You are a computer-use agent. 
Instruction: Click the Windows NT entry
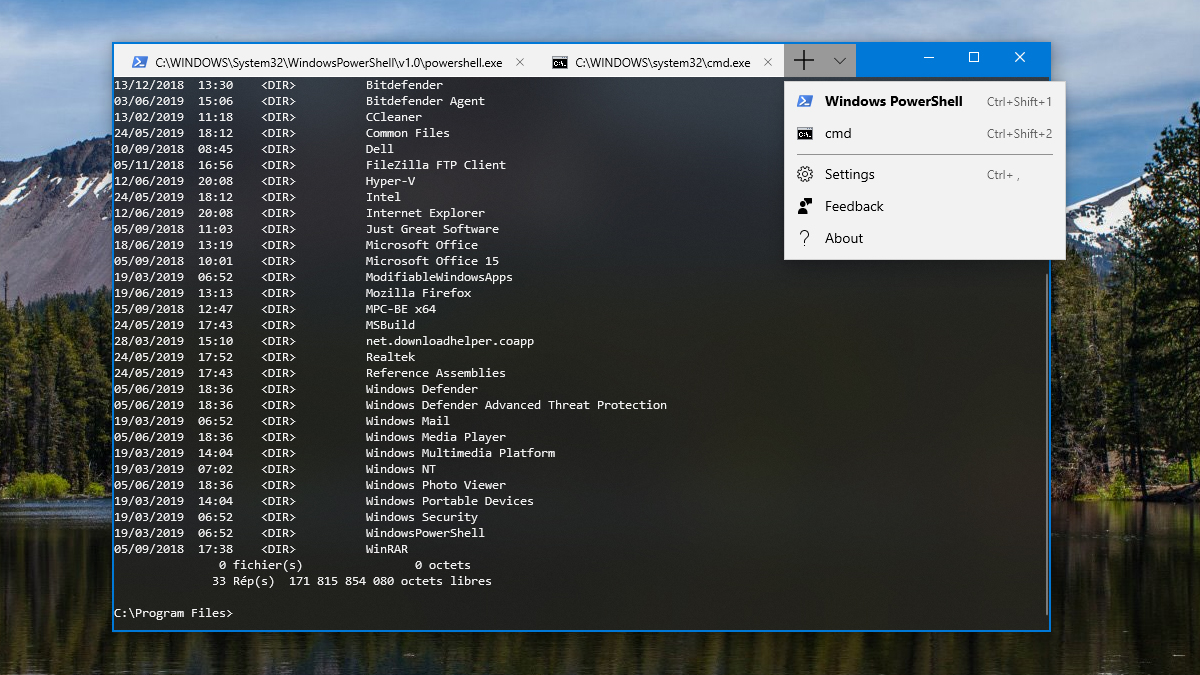pyautogui.click(x=400, y=469)
